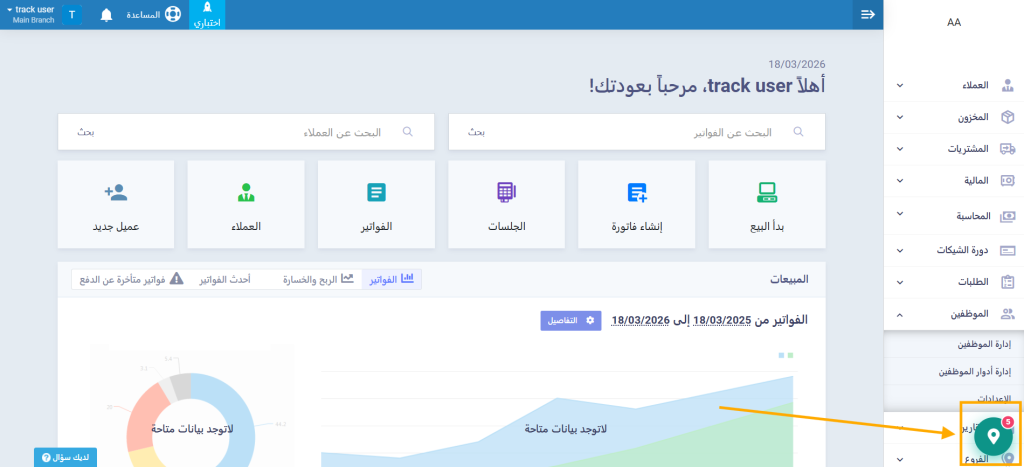
Task: Open the المساعدة help lifebuoy icon
Action: tap(173, 15)
